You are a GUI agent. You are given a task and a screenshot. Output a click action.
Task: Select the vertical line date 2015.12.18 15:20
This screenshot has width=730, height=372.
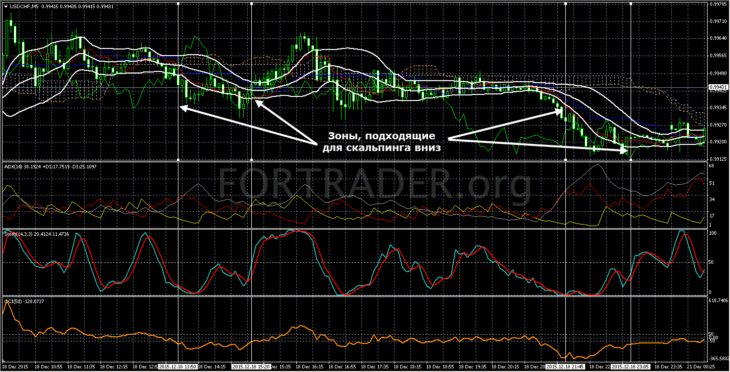tap(251, 367)
